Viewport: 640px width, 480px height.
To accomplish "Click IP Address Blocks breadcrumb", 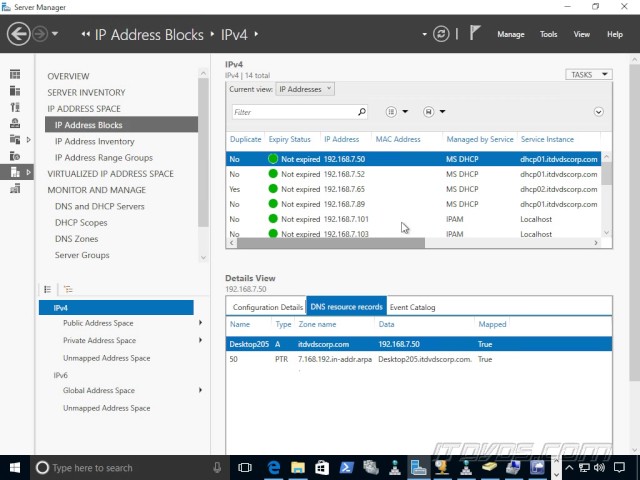I will [x=149, y=35].
